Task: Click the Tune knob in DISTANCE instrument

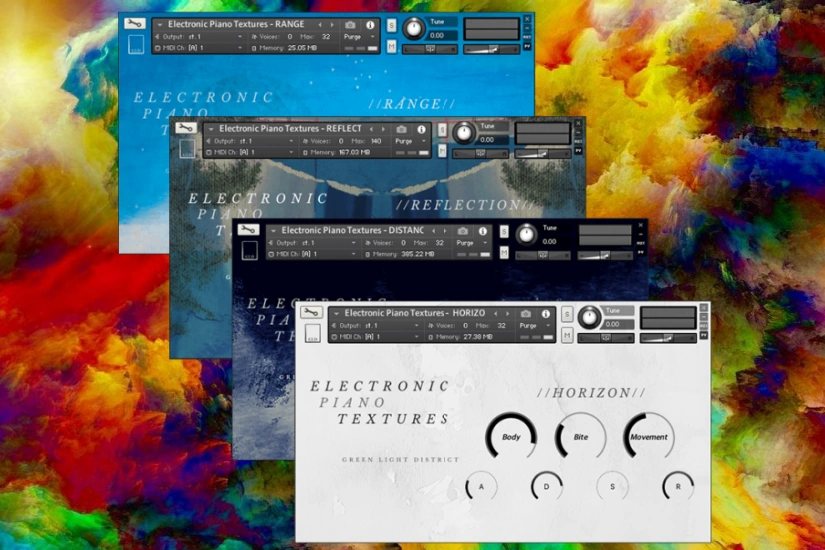Action: coord(526,235)
